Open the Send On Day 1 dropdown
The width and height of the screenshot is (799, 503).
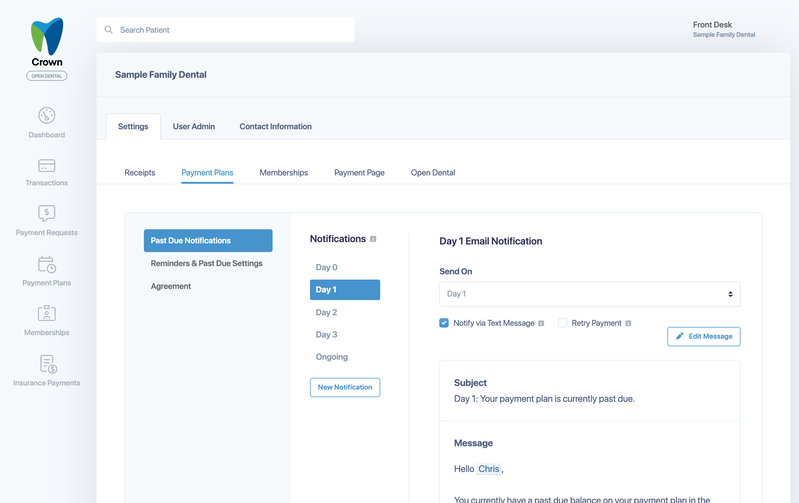590,294
